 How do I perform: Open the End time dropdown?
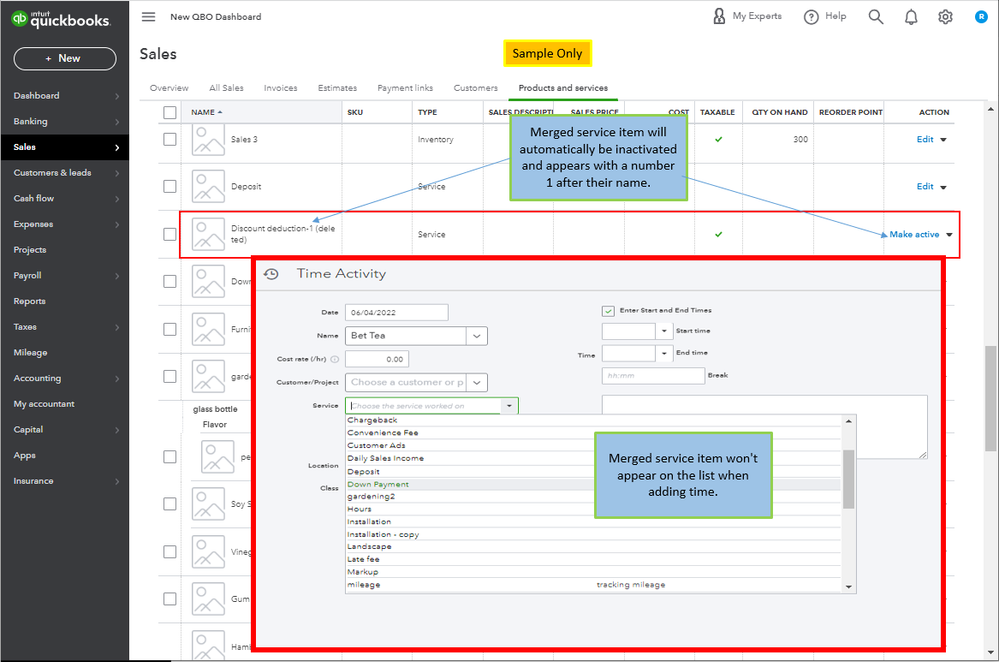pyautogui.click(x=664, y=353)
